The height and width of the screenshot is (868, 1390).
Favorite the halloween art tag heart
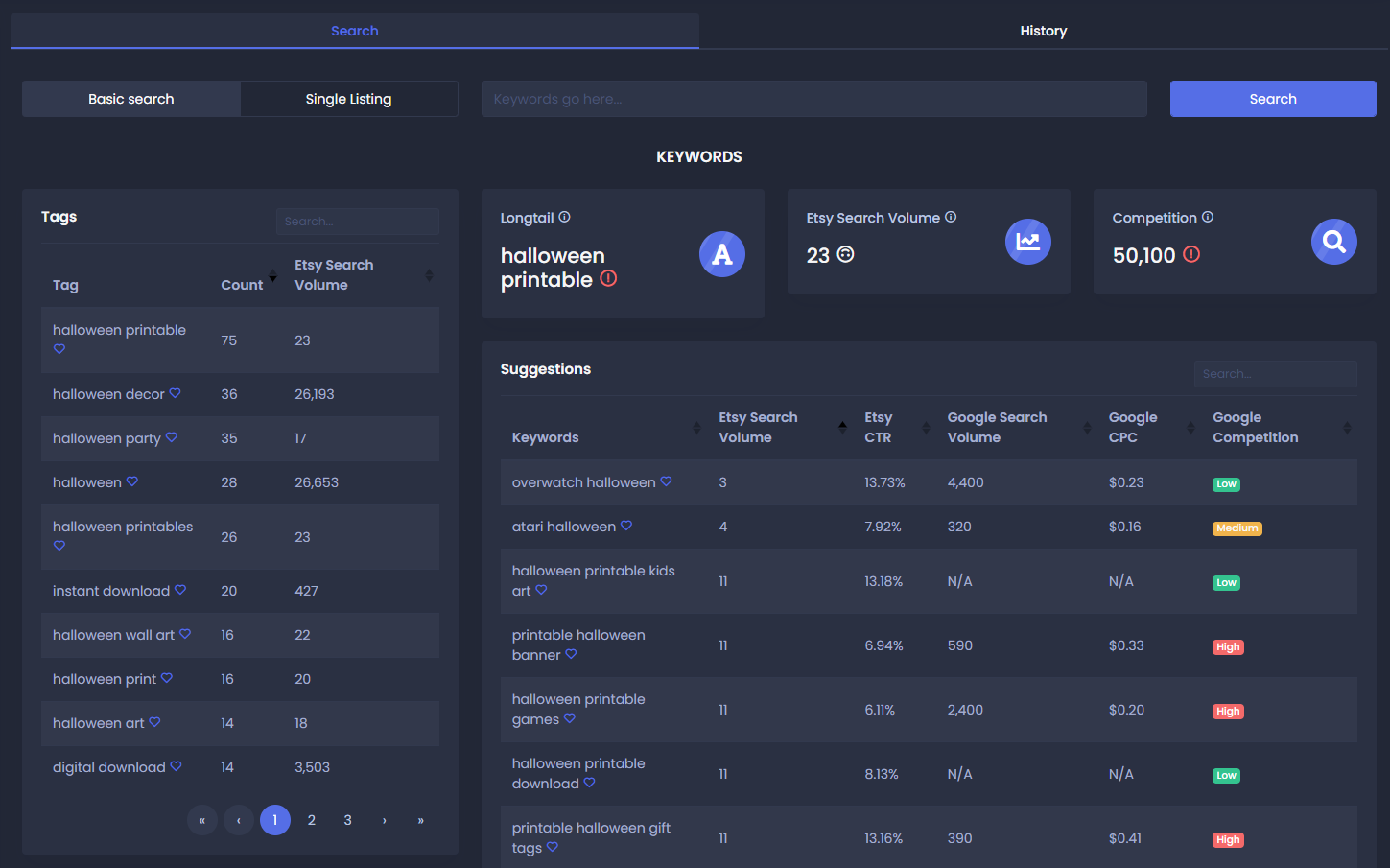(154, 722)
